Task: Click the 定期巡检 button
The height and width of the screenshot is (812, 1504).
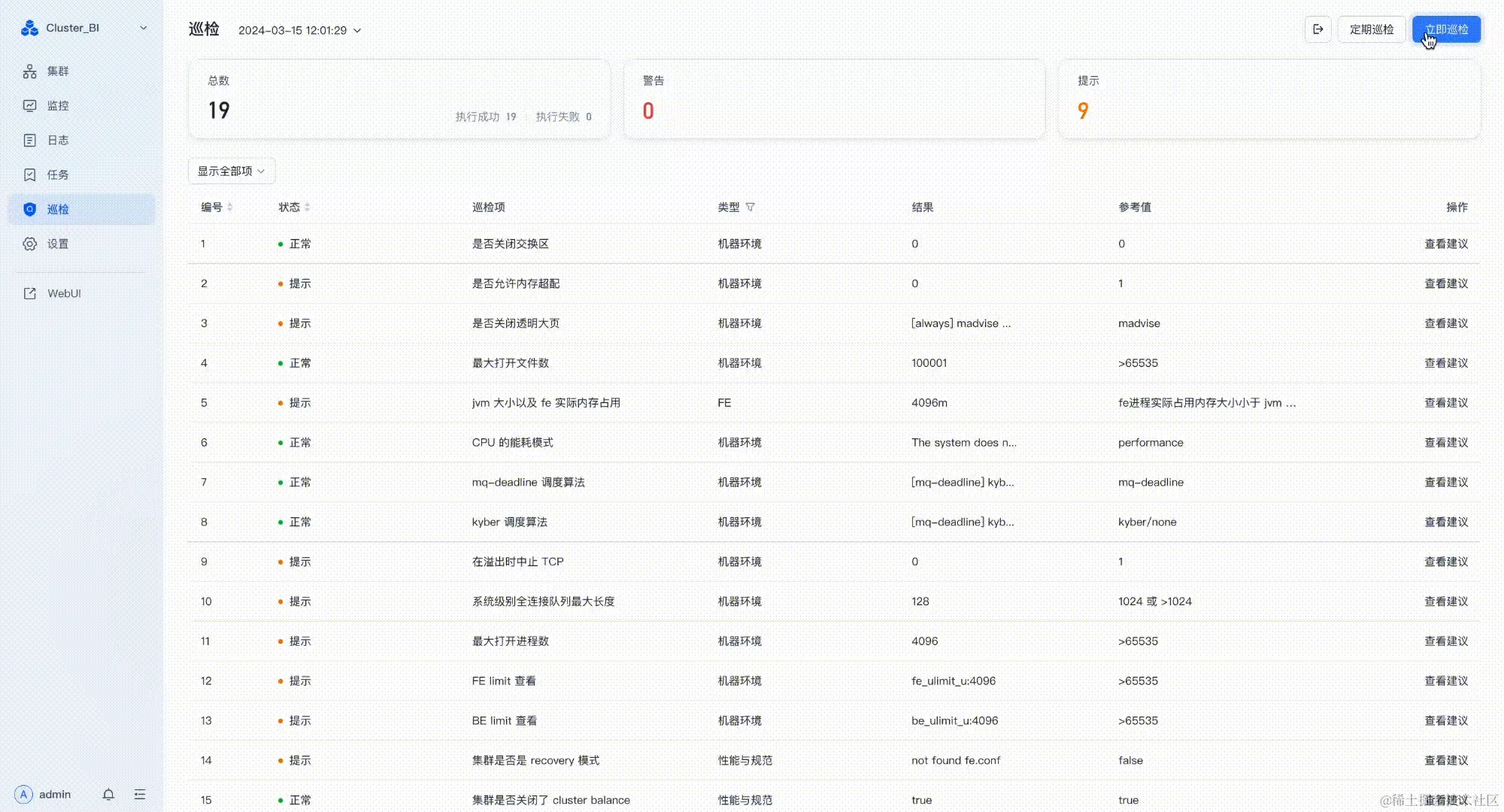Action: pos(1371,29)
